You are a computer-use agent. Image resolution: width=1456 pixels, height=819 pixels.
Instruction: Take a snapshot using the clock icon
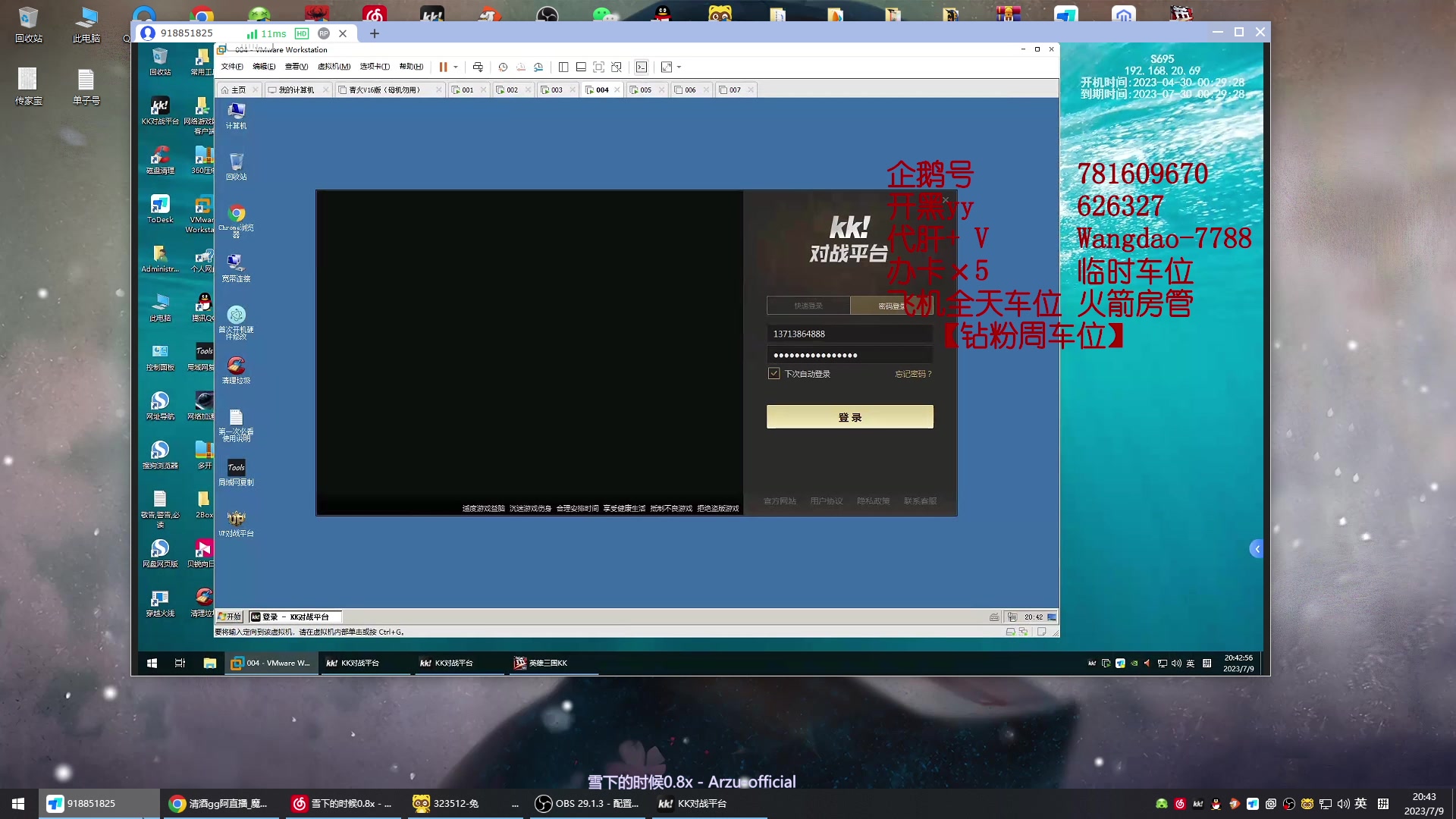503,67
